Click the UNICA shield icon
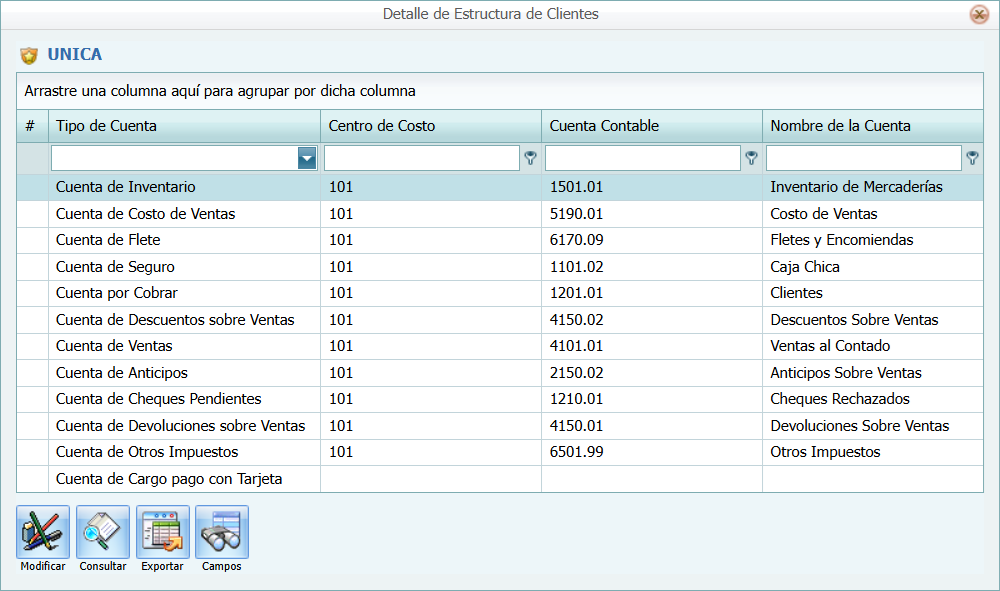The width and height of the screenshot is (1000, 591). click(x=29, y=55)
